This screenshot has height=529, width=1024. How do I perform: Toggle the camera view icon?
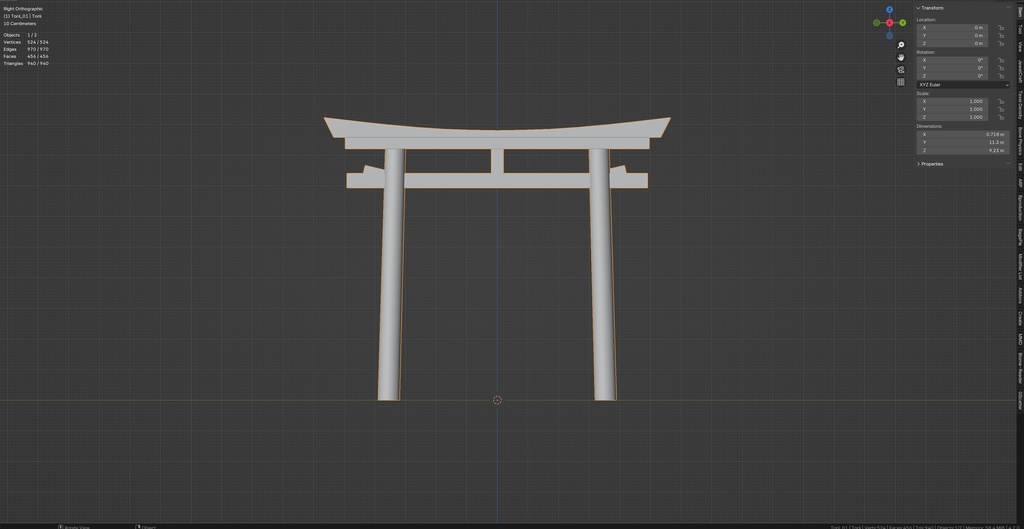point(901,70)
